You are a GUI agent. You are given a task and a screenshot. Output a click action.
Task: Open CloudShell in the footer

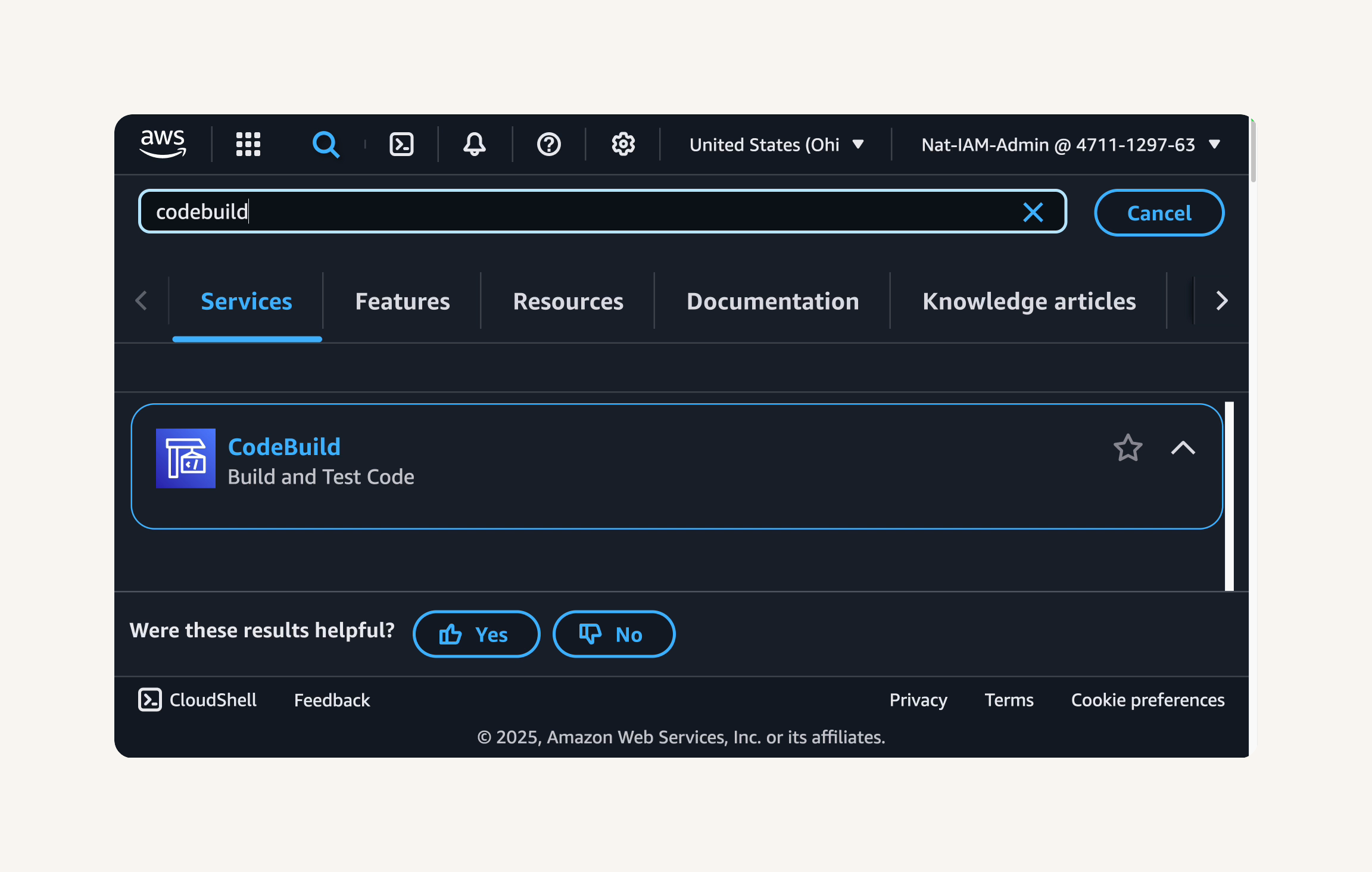[198, 699]
